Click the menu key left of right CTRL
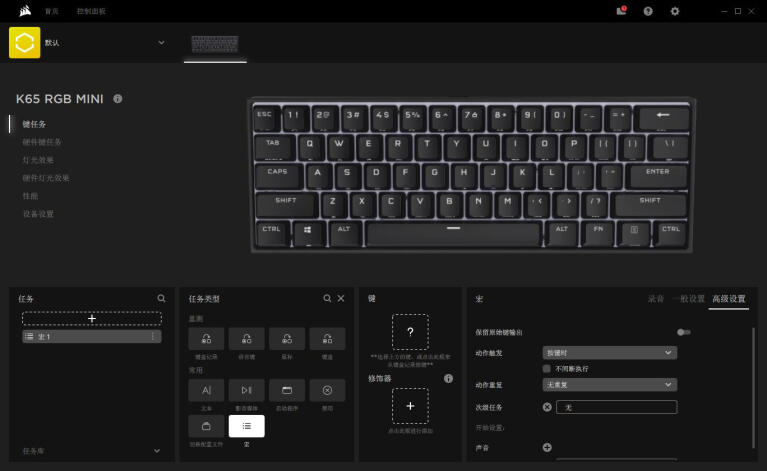This screenshot has width=767, height=471. click(x=634, y=232)
